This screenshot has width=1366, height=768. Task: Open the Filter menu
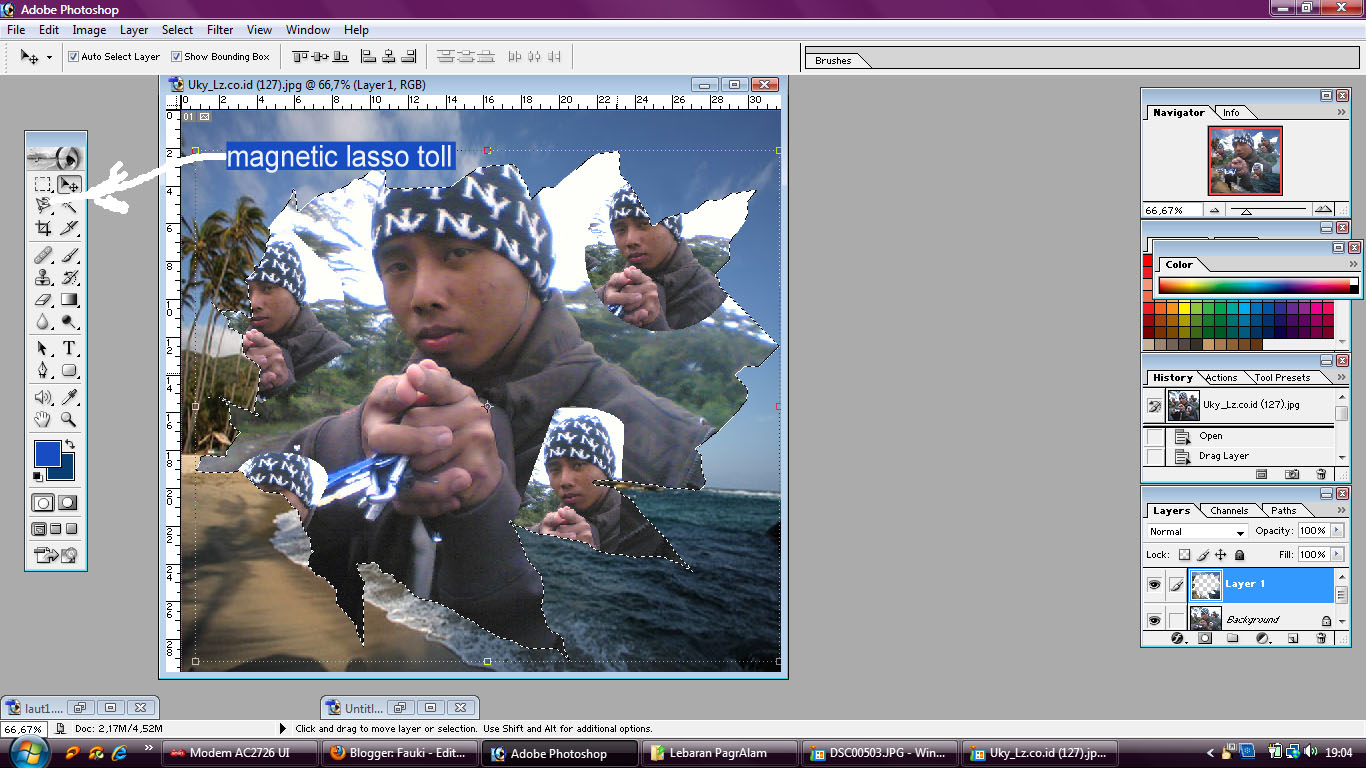[220, 30]
